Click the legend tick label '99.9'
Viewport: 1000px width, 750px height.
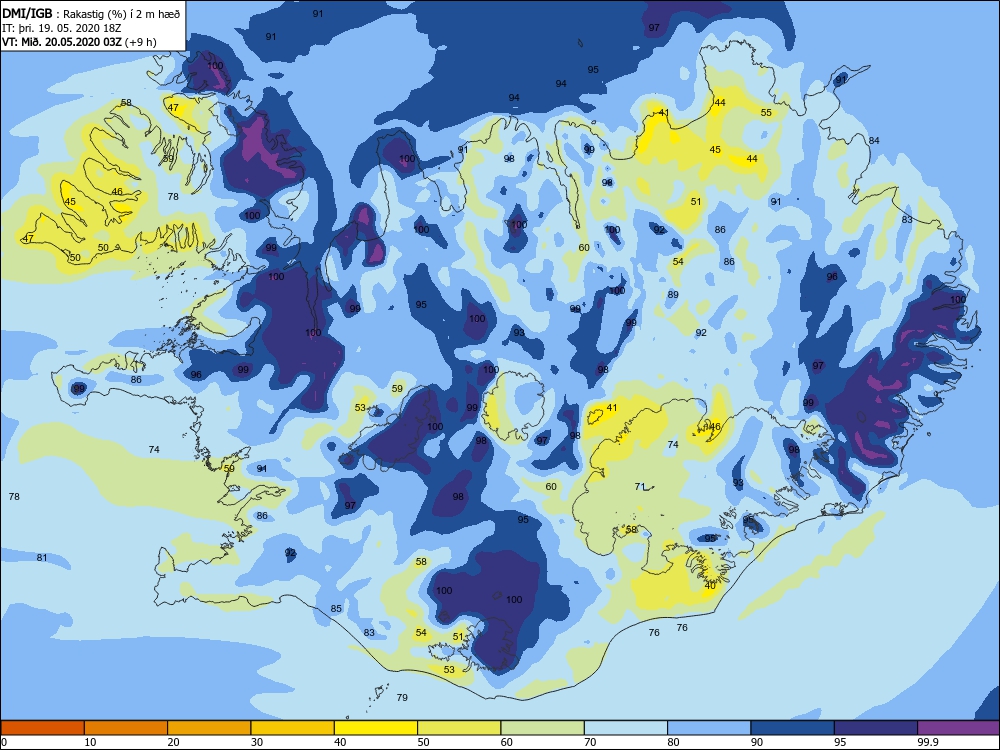coord(927,742)
